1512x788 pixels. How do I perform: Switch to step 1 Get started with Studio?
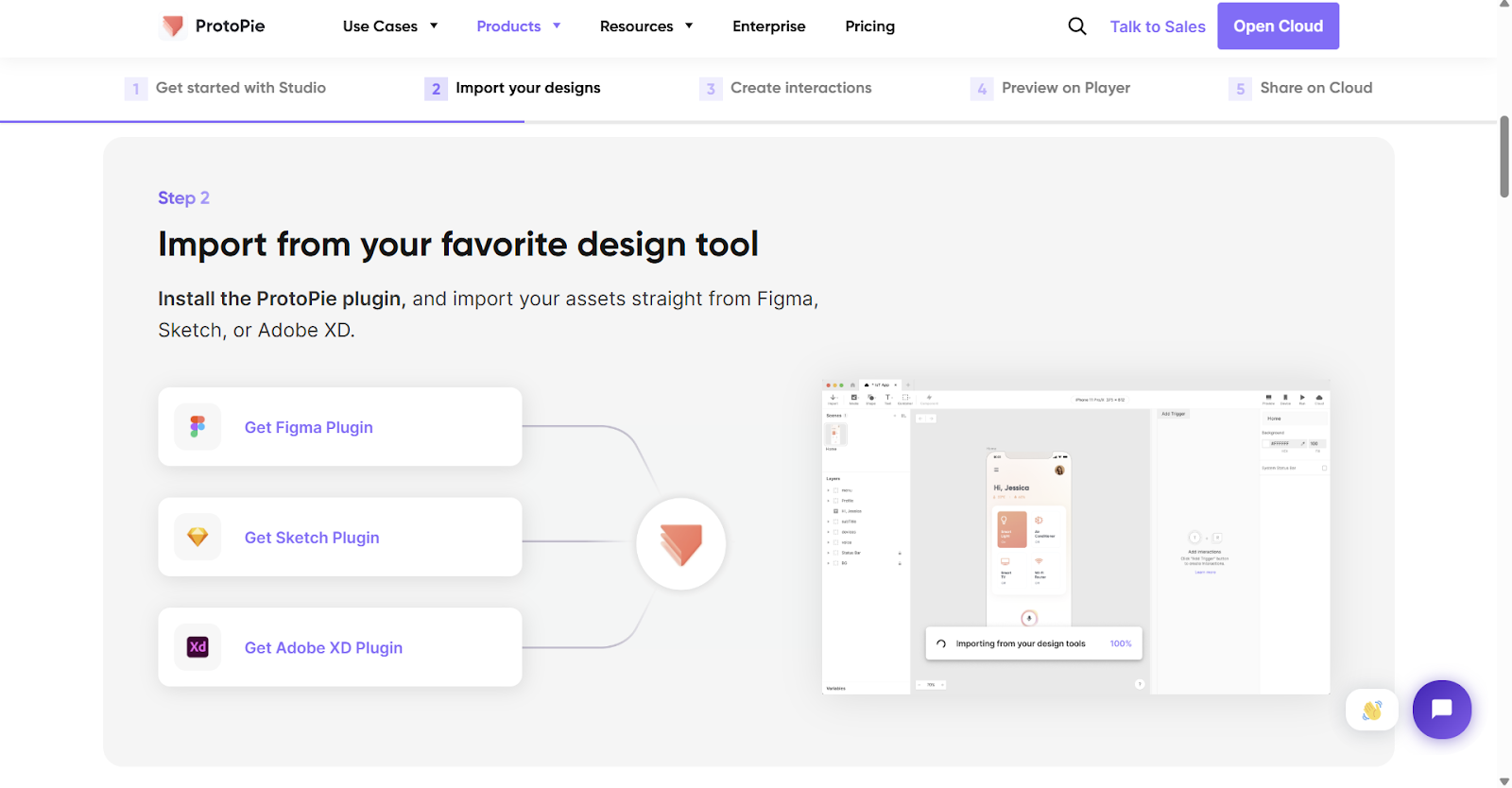point(240,88)
